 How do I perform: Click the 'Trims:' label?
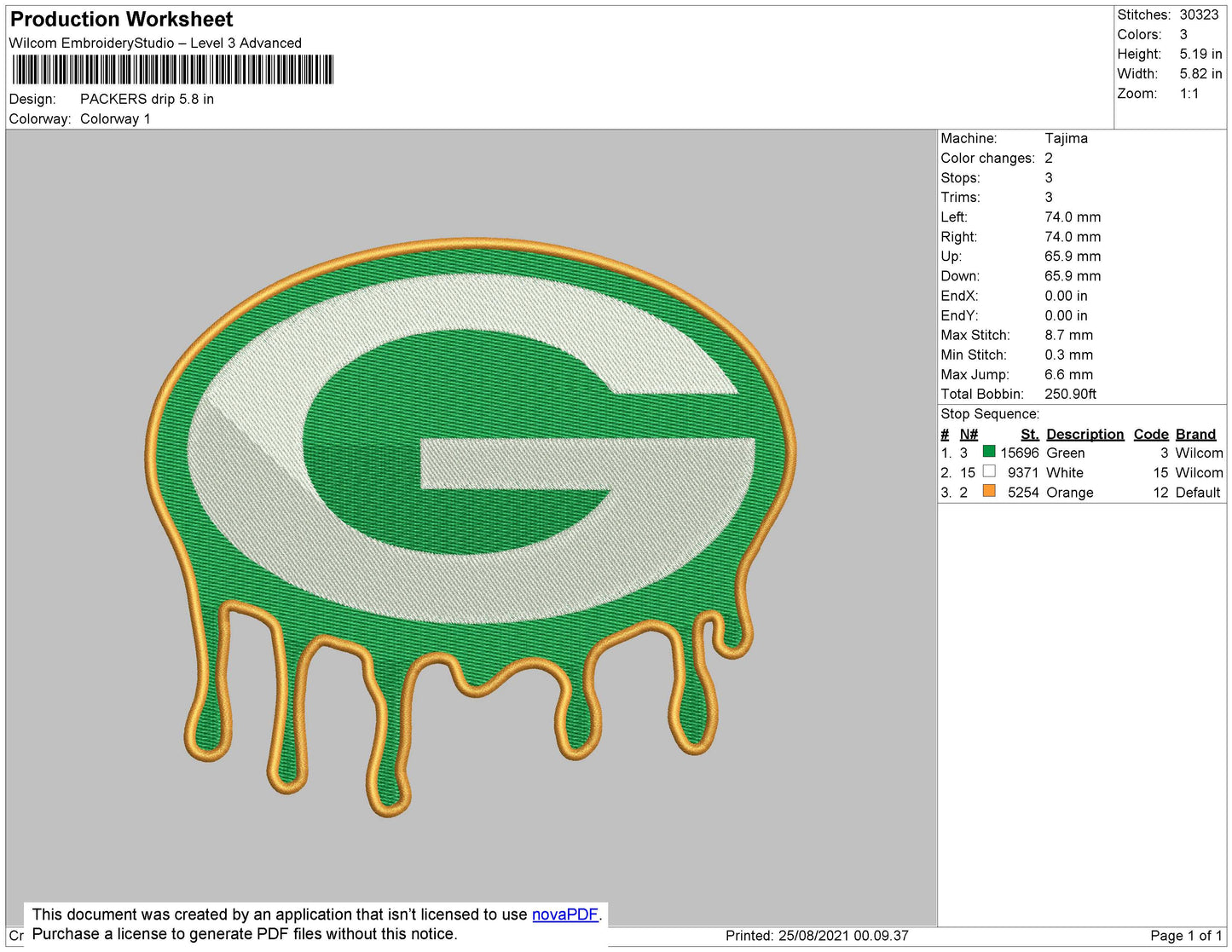(961, 198)
